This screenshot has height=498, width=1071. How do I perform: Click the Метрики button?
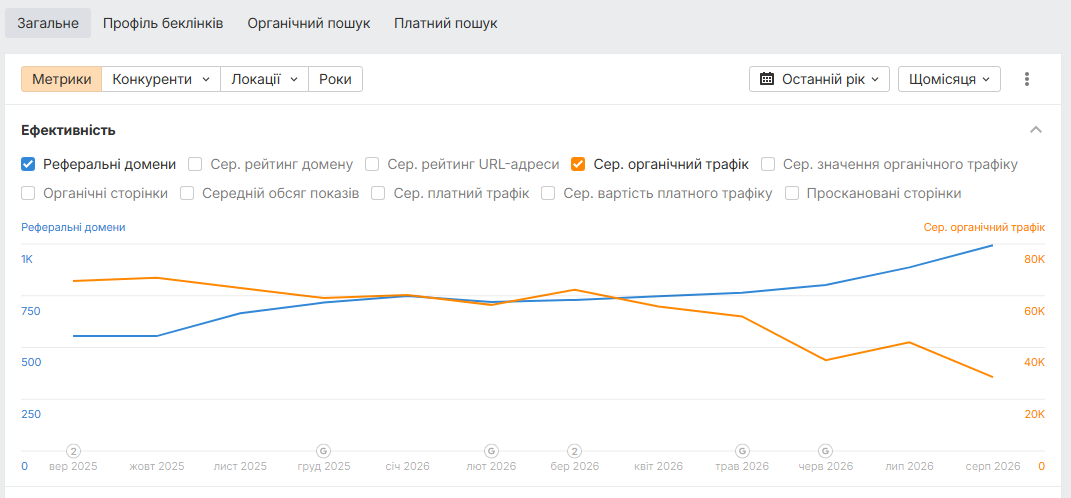point(61,79)
